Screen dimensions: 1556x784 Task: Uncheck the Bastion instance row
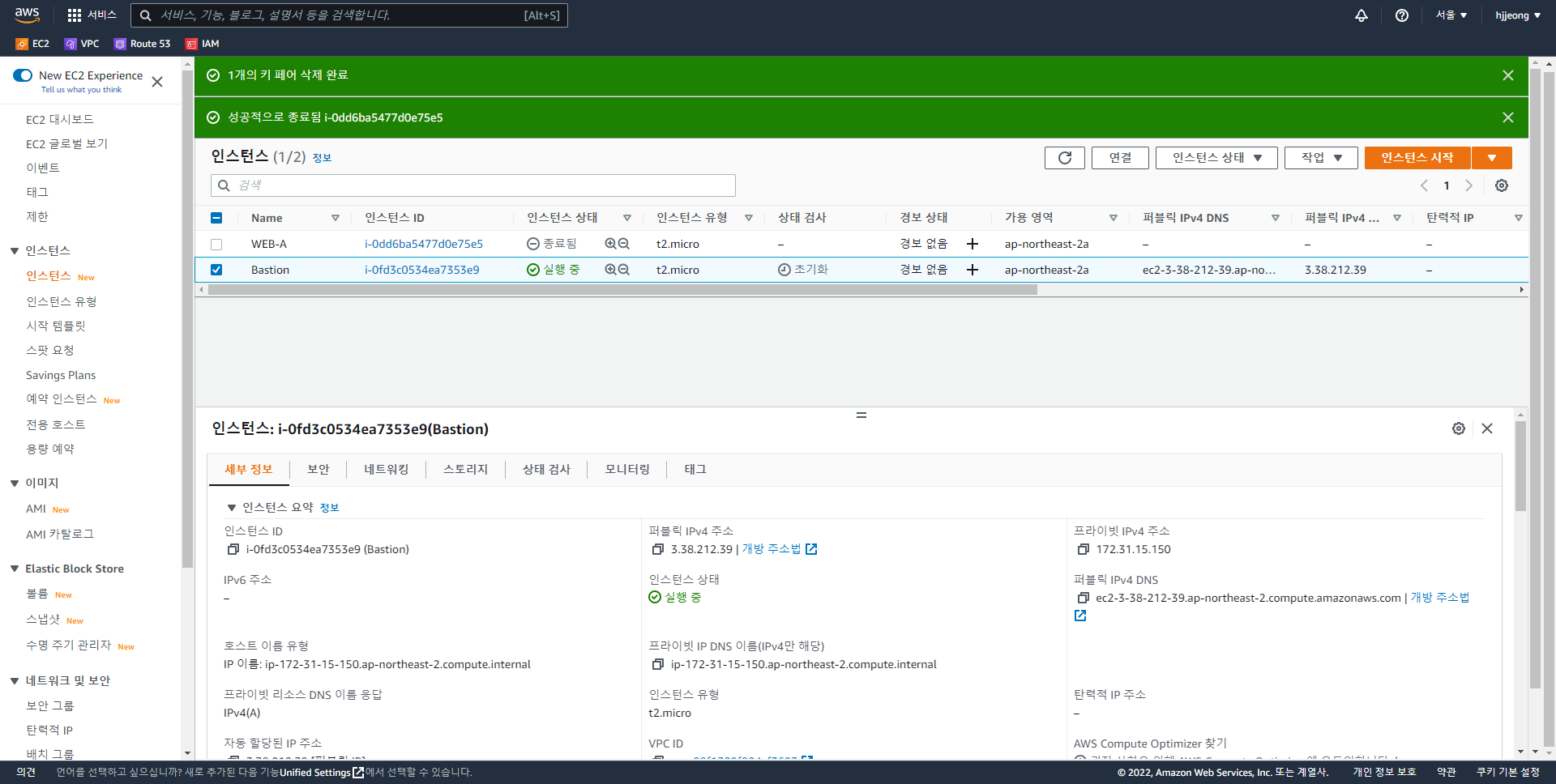[216, 270]
